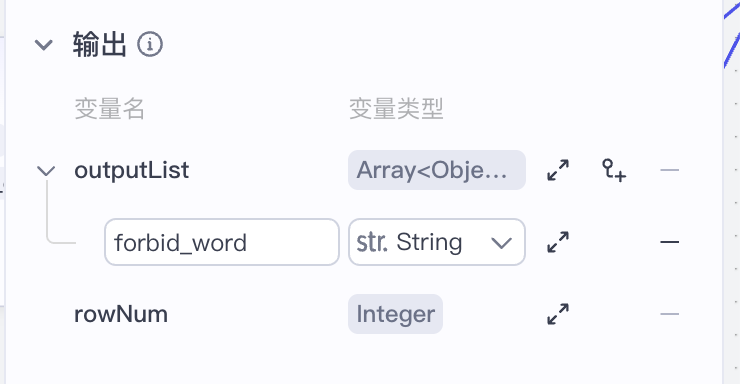Viewport: 740px width, 384px height.
Task: Select the outputList variable name
Action: (131, 170)
